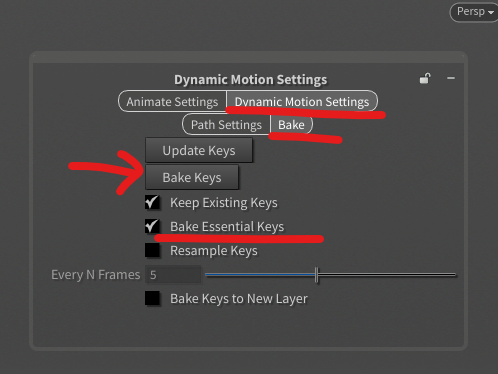Open the Persp camera dropdown
498x374 pixels.
coord(475,12)
